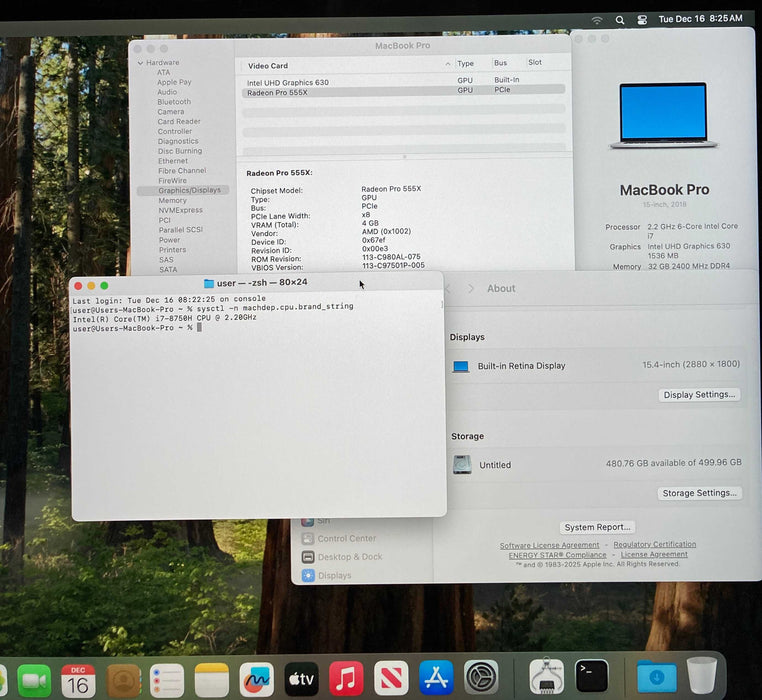Select Fibre Channel in hardware sidebar
The image size is (762, 700).
click(x=182, y=171)
